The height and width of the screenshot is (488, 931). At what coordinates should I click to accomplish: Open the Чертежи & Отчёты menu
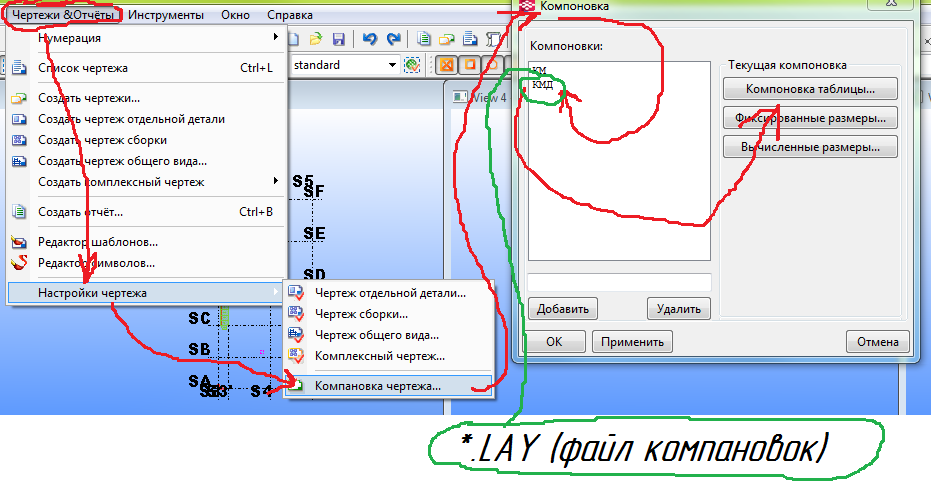[x=63, y=15]
